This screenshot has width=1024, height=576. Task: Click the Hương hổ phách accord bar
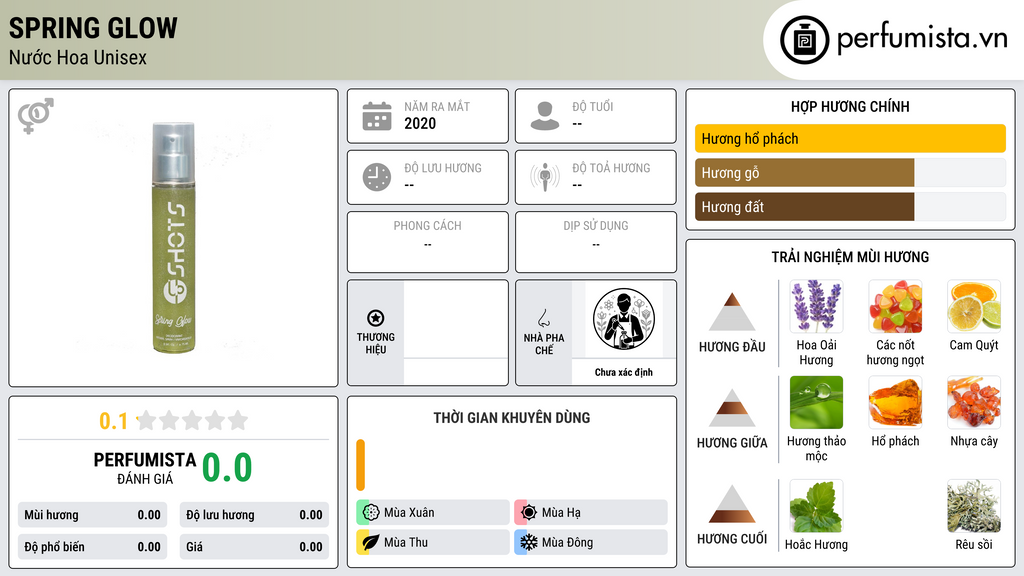pyautogui.click(x=850, y=138)
